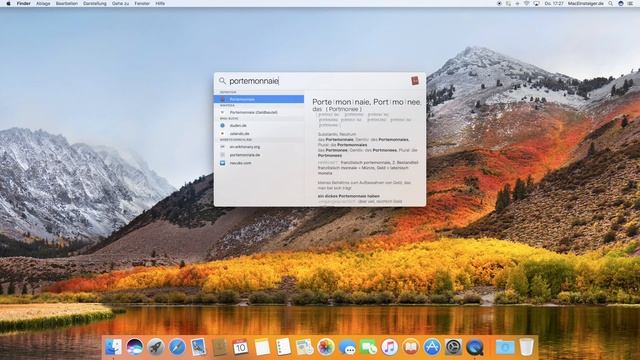Open Siri icon in menu bar
Screen dimensions: 640x360
click(621, 3)
